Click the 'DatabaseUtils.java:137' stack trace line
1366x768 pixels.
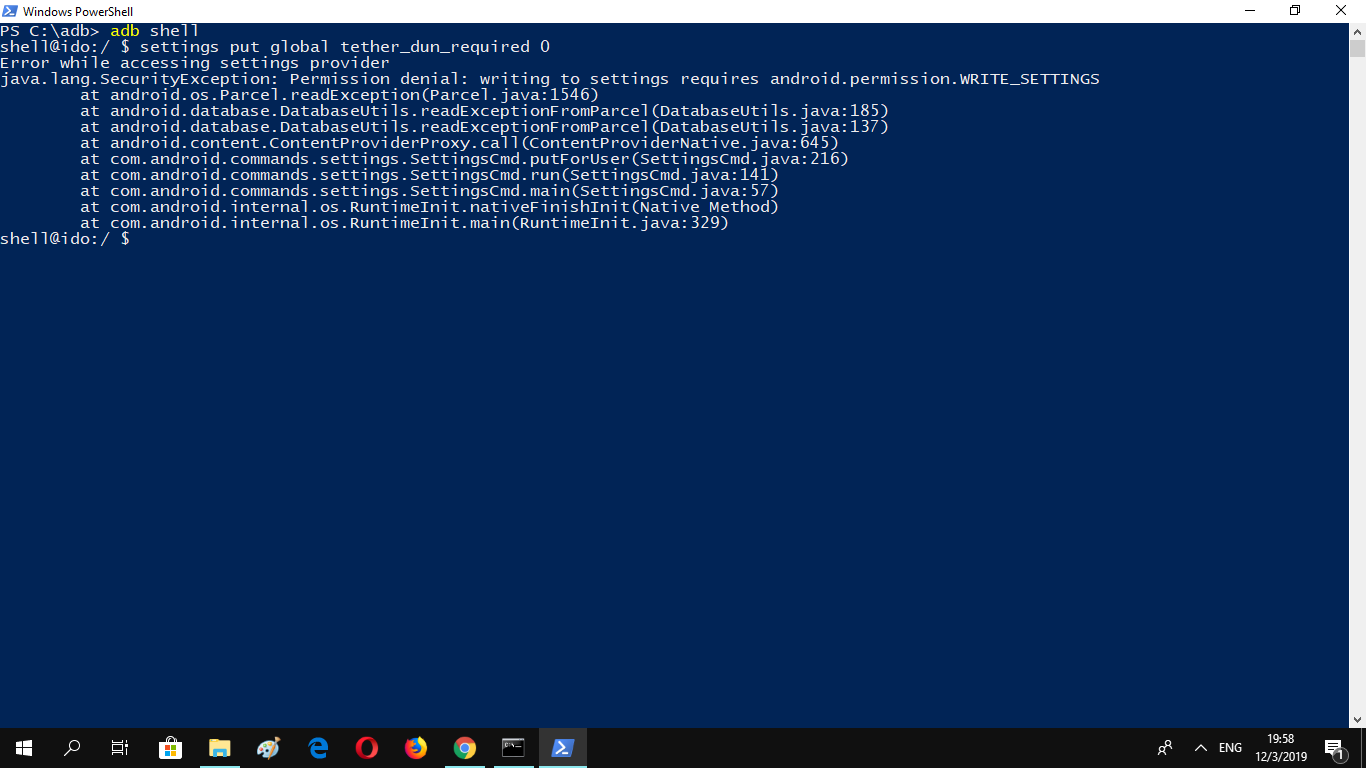tap(485, 127)
